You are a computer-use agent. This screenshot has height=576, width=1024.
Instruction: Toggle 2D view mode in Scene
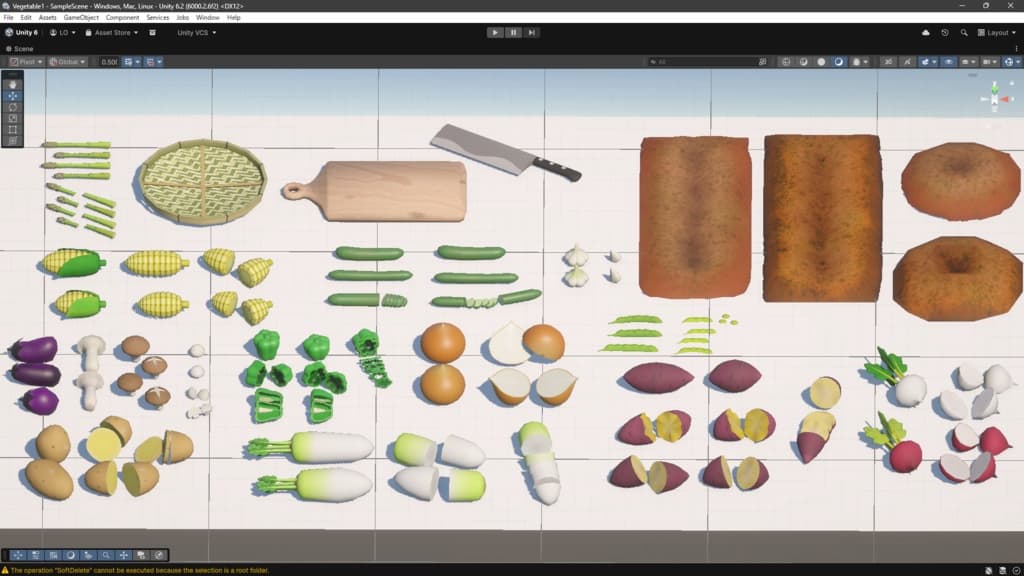click(888, 62)
